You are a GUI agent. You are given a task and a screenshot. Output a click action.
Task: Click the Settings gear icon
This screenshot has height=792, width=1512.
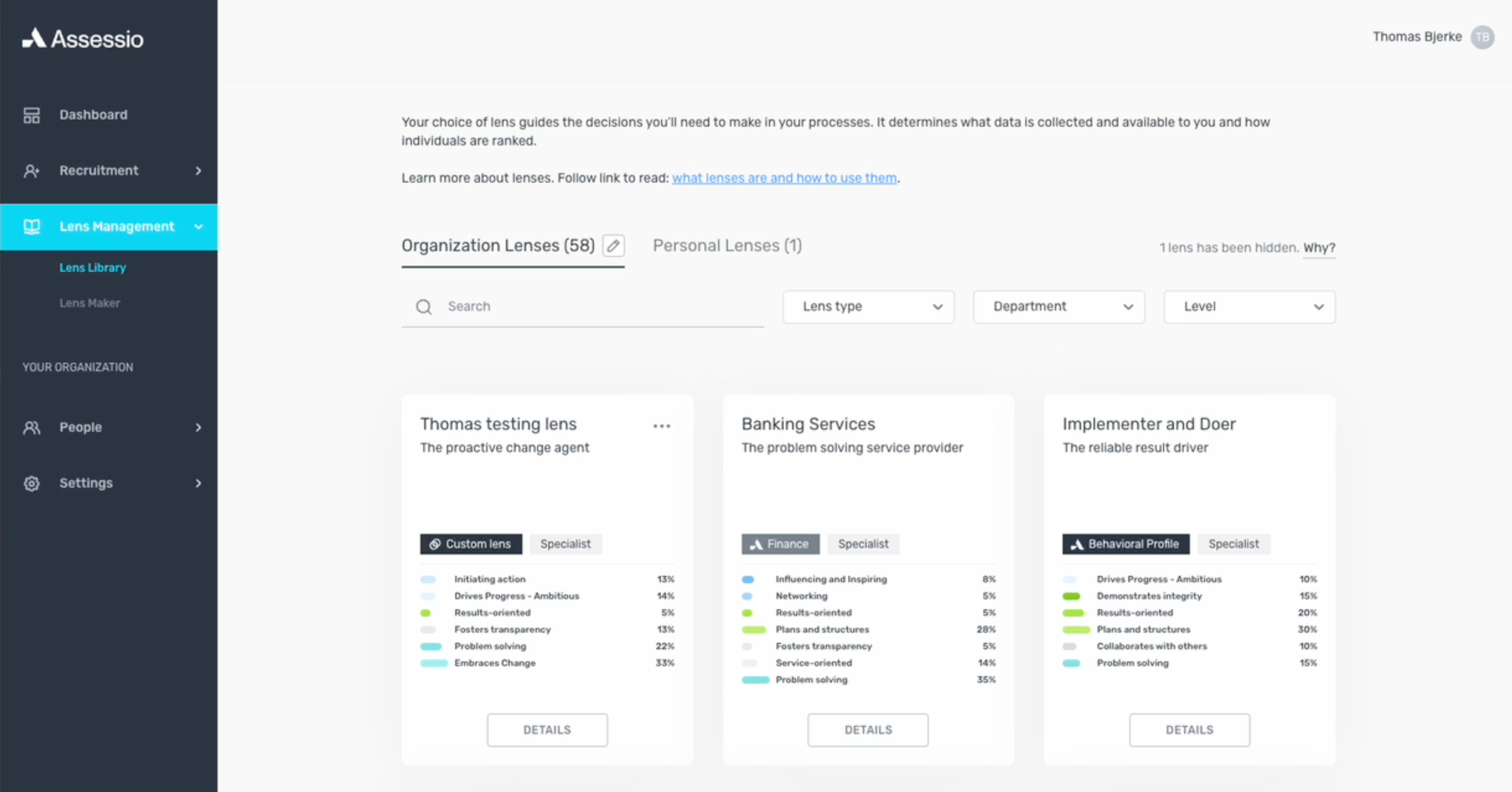pyautogui.click(x=31, y=484)
